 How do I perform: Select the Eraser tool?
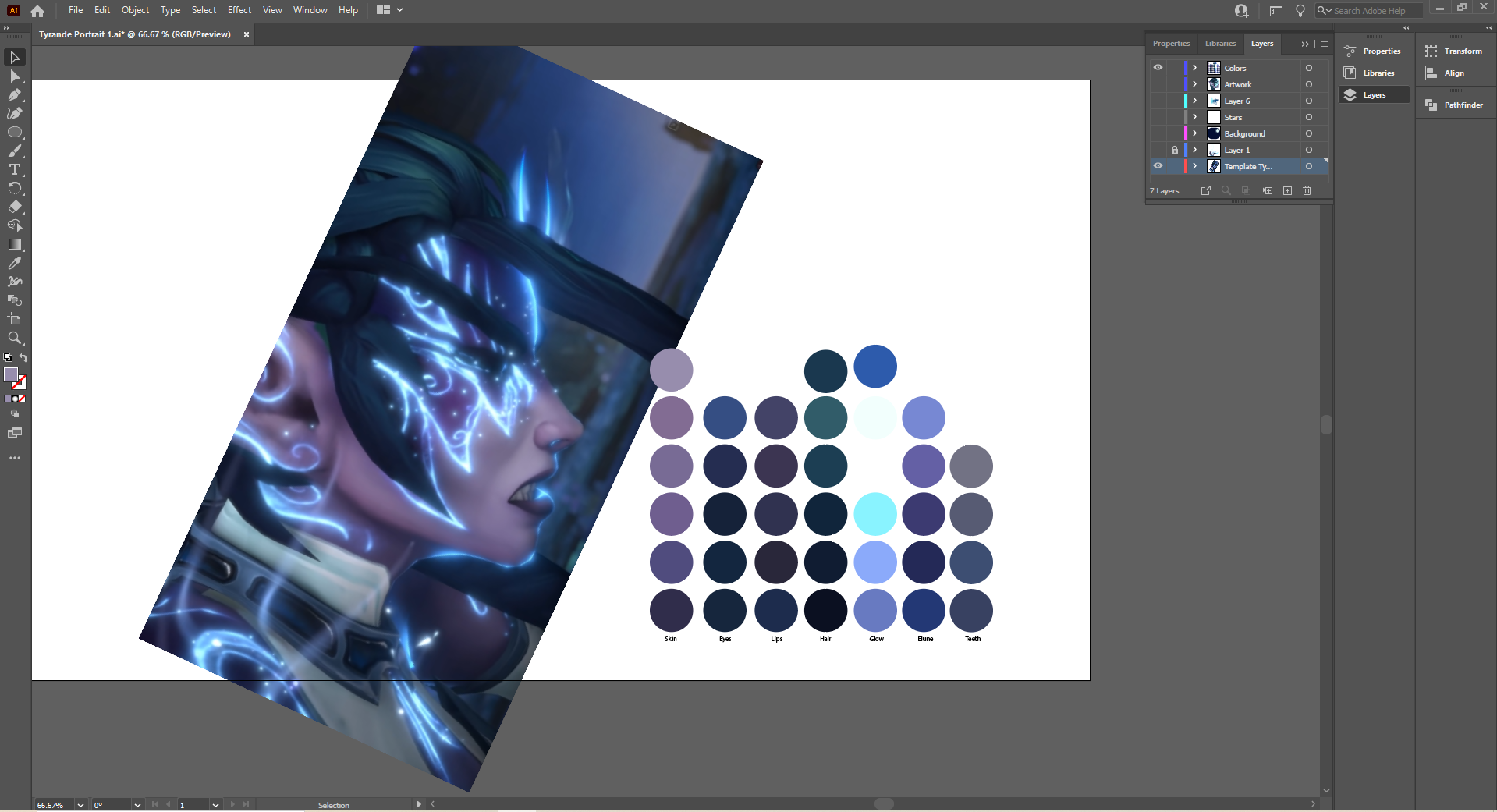(15, 207)
